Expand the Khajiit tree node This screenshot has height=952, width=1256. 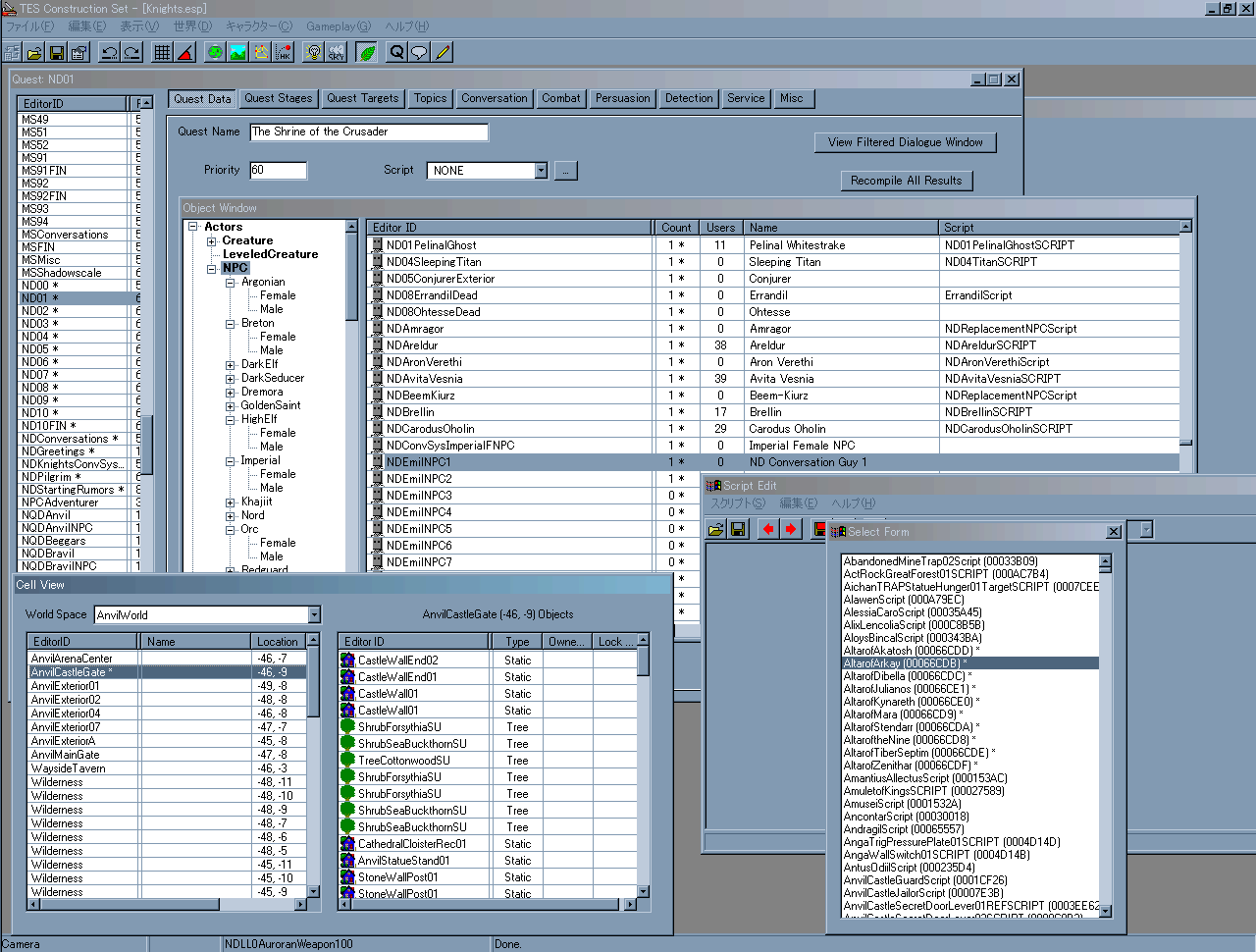(x=231, y=502)
